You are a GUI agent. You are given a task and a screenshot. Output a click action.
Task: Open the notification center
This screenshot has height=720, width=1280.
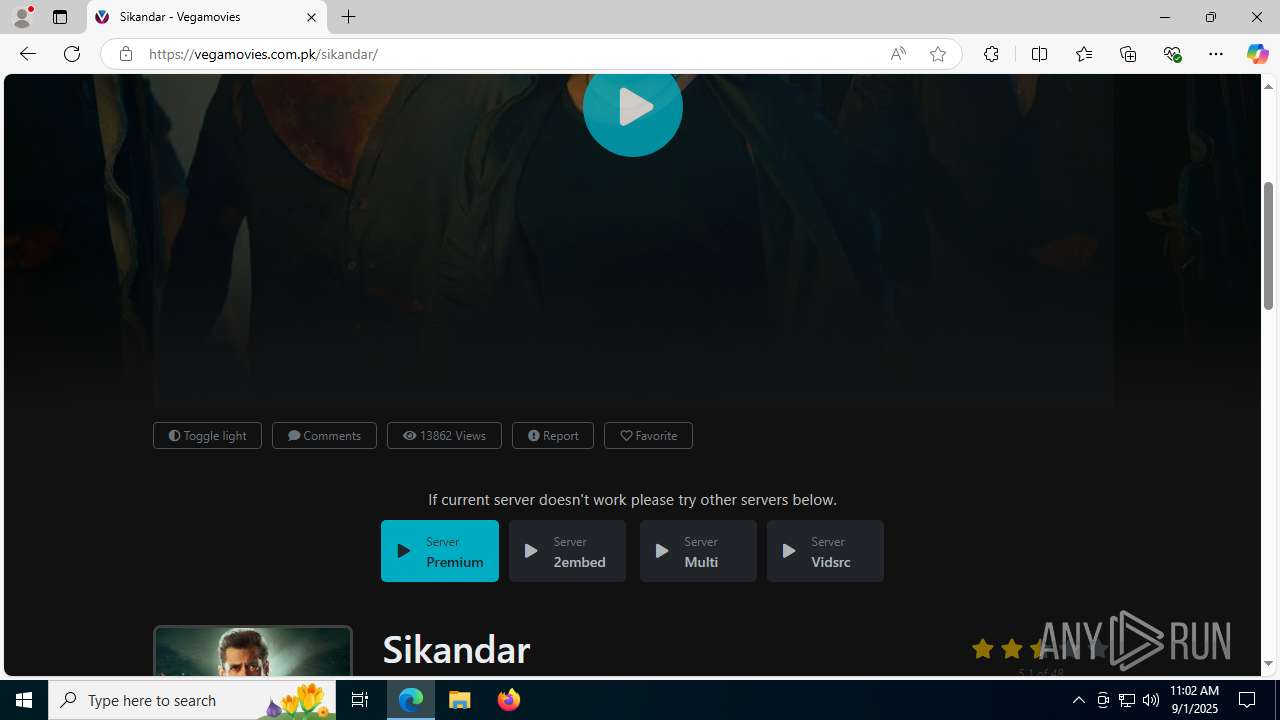tap(1248, 700)
